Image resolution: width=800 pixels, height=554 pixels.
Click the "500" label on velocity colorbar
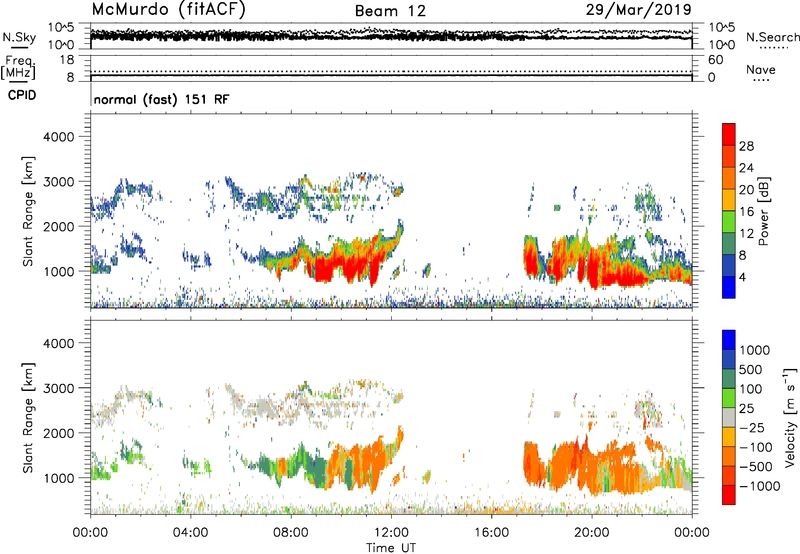click(750, 370)
